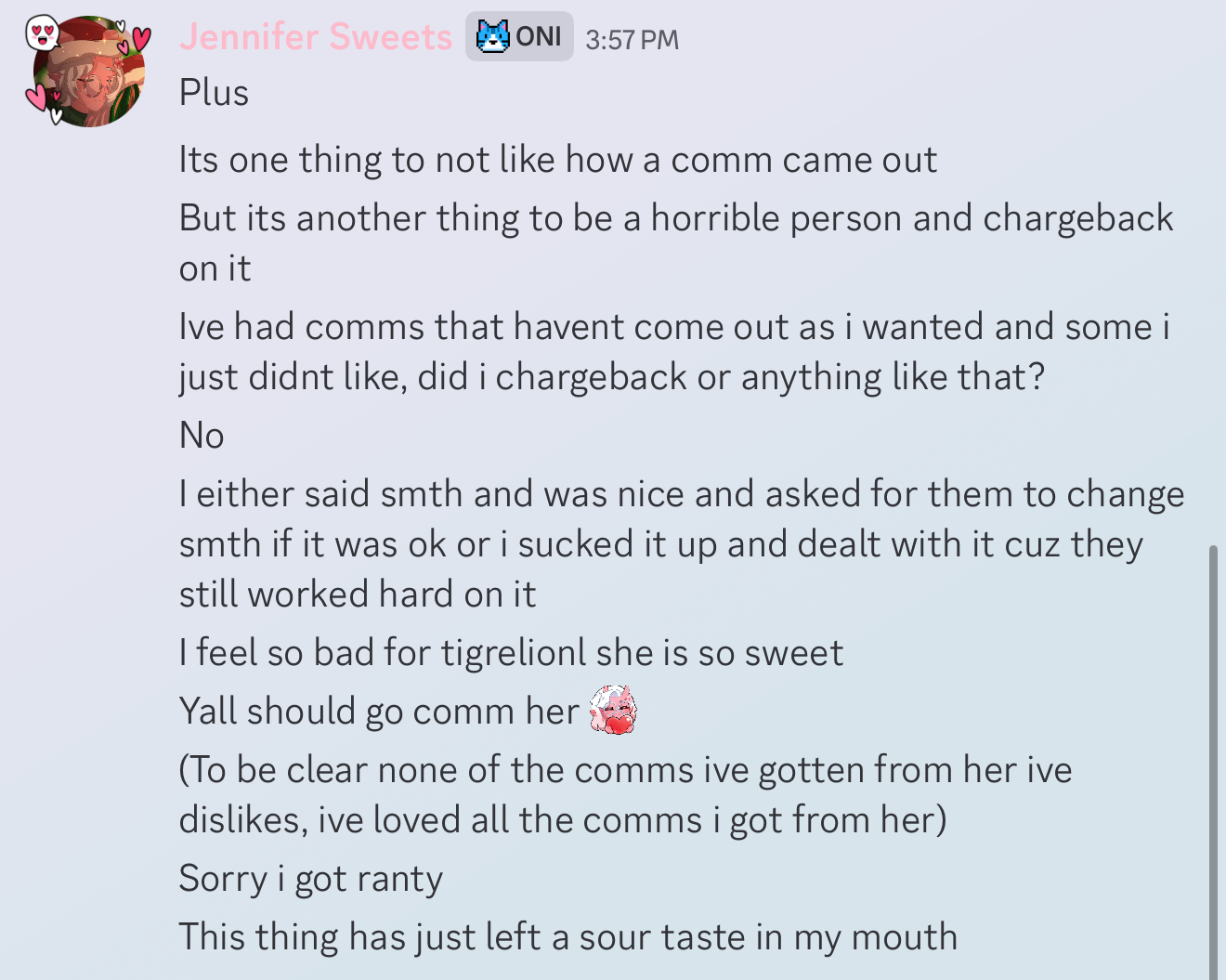Click the "sour taste in my mouth" message
This screenshot has height=980, width=1226.
[x=567, y=937]
